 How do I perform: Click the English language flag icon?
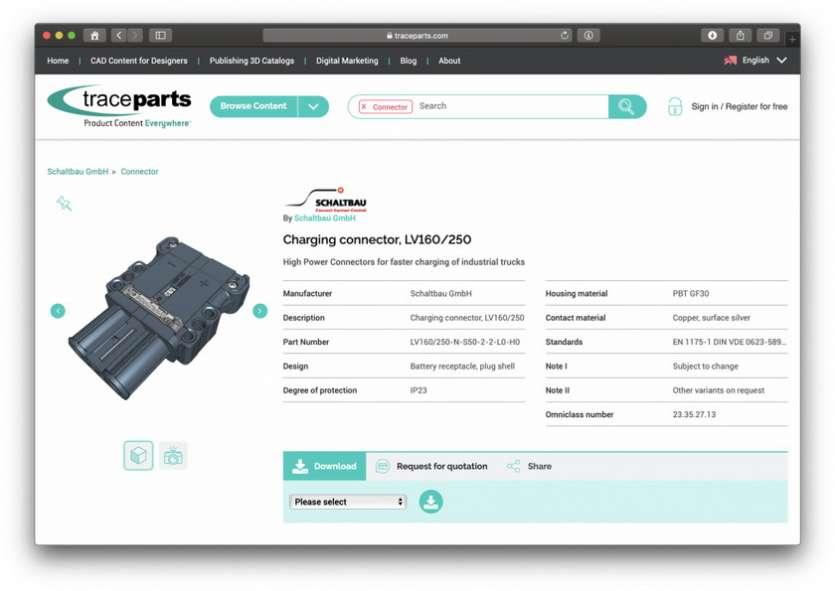[730, 60]
